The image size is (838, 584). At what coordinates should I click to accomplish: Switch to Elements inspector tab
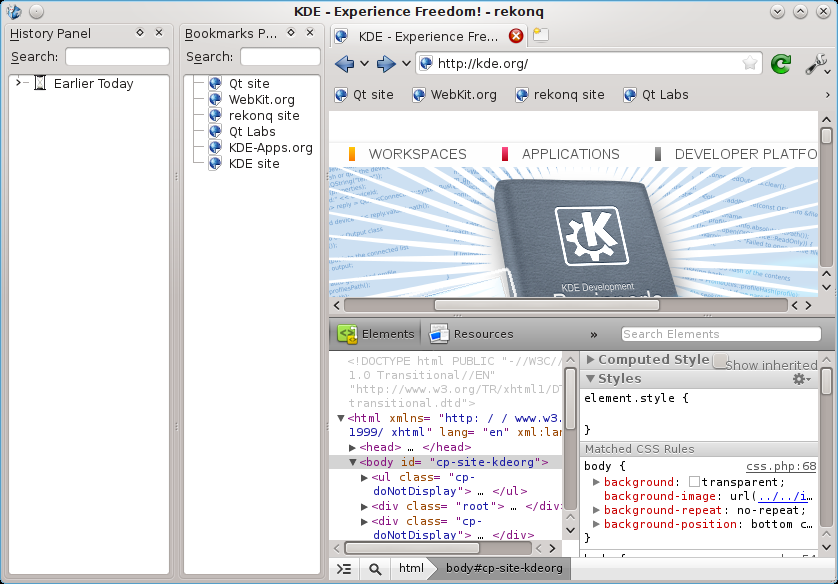pos(376,334)
